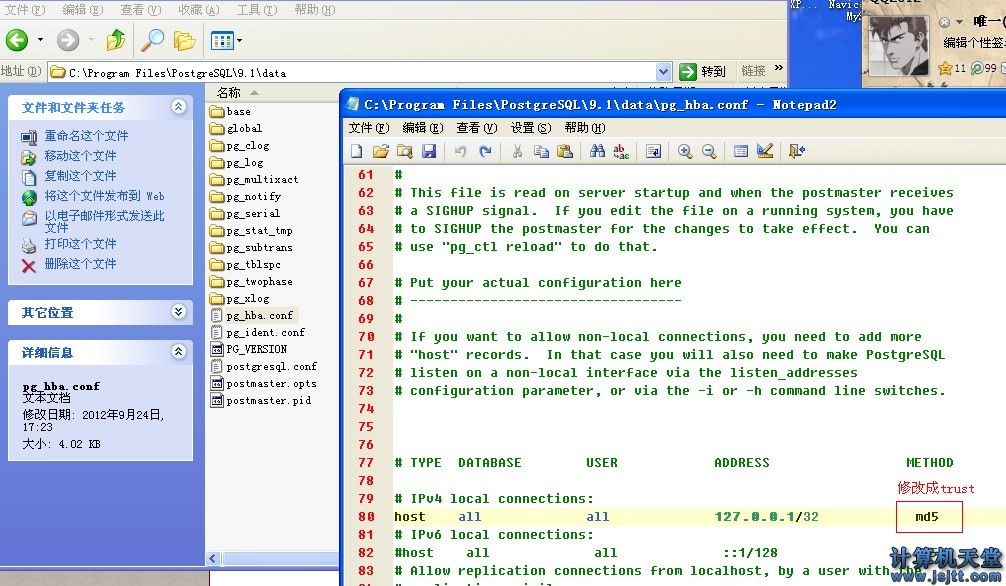Image resolution: width=1006 pixels, height=586 pixels.
Task: Click the Notepad2 Open file icon
Action: (380, 151)
